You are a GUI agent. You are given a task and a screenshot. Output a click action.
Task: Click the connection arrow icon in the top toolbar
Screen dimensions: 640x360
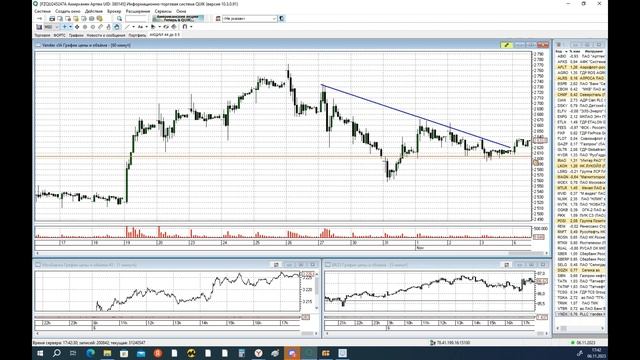[x=39, y=19]
